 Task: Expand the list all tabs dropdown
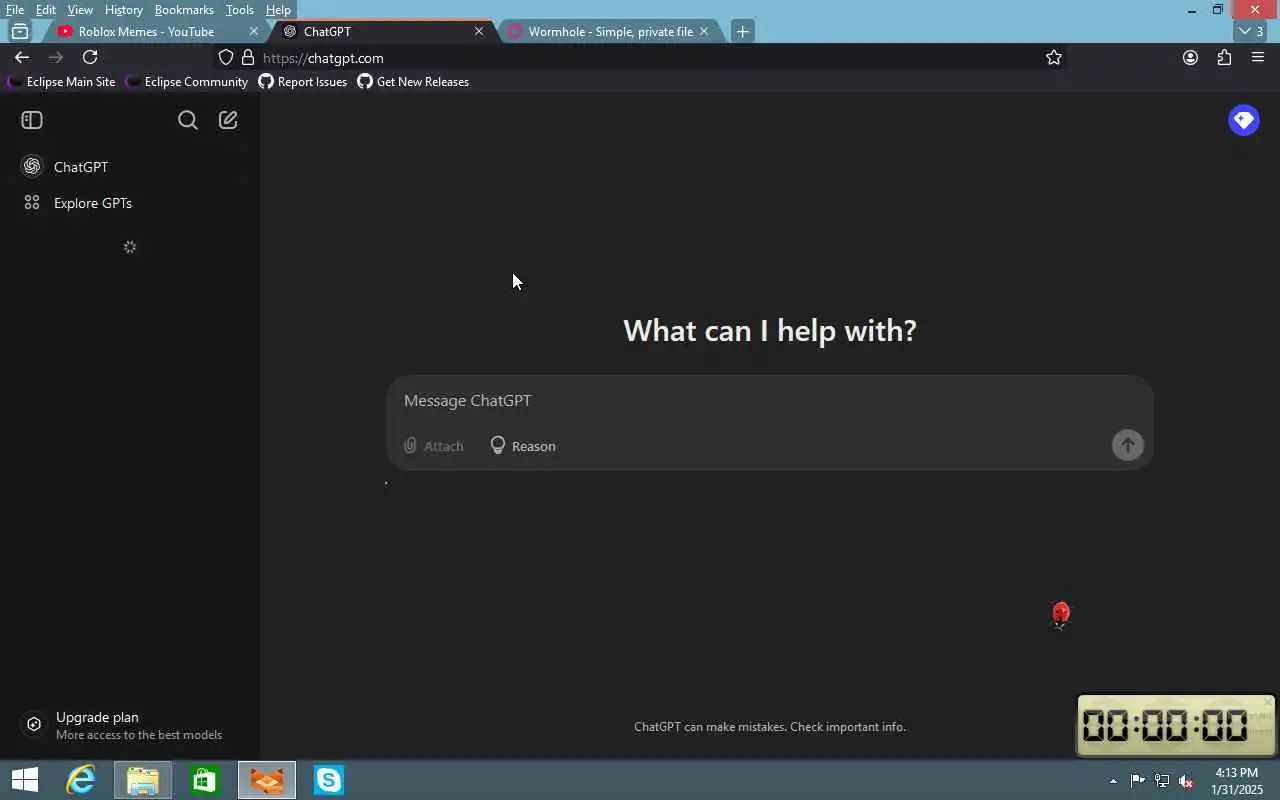pos(1252,31)
